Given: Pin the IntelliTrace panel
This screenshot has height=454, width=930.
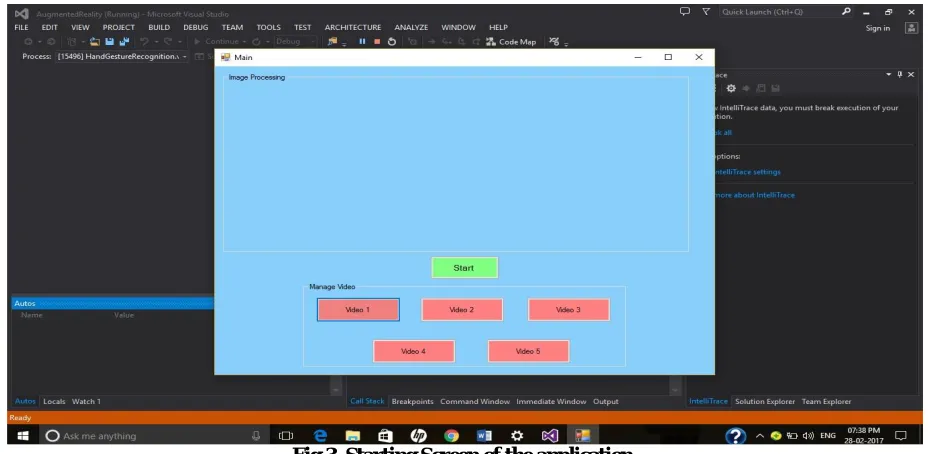Looking at the screenshot, I should click(x=900, y=74).
